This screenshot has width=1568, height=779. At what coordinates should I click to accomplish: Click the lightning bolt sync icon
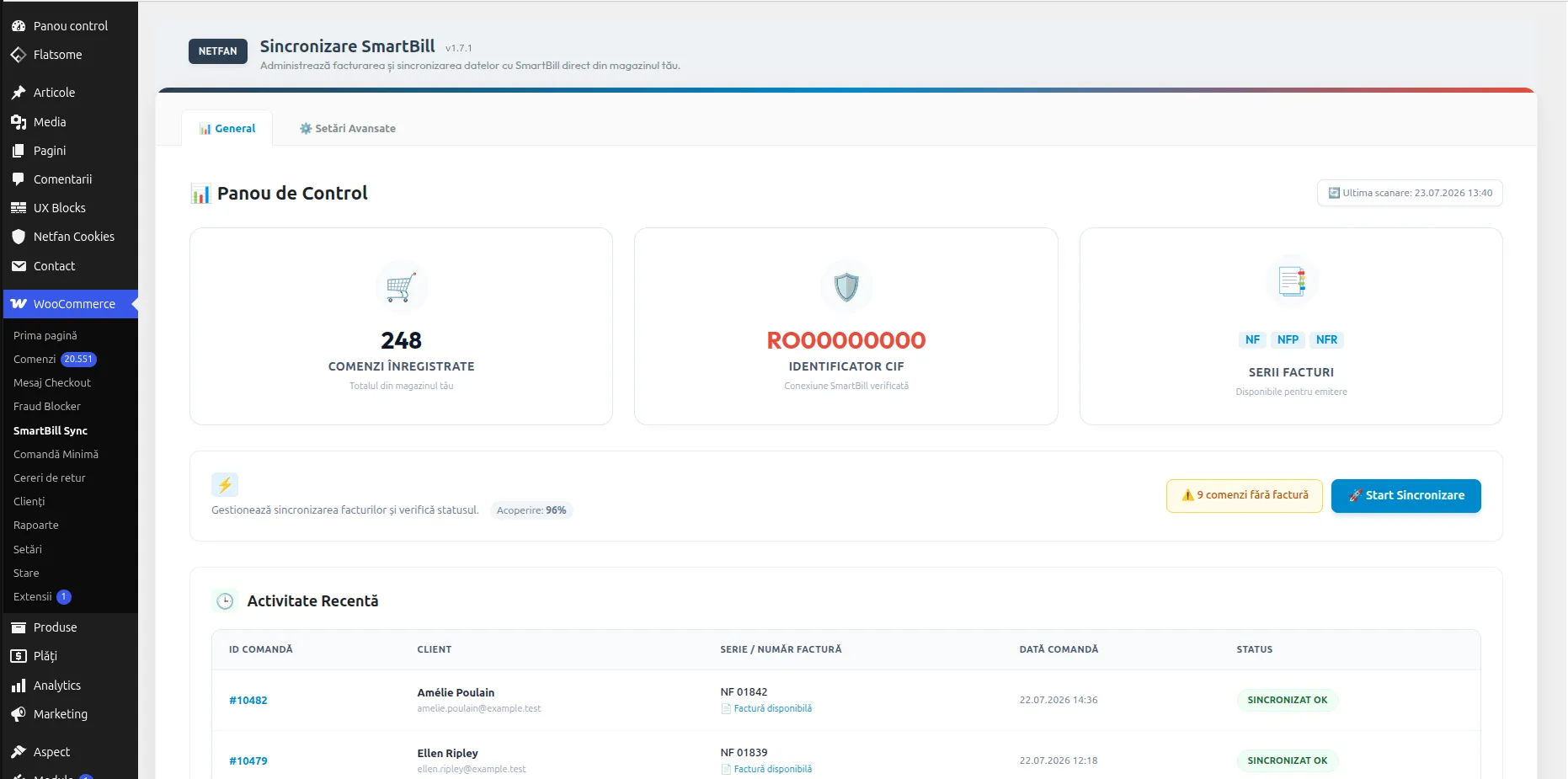point(225,485)
